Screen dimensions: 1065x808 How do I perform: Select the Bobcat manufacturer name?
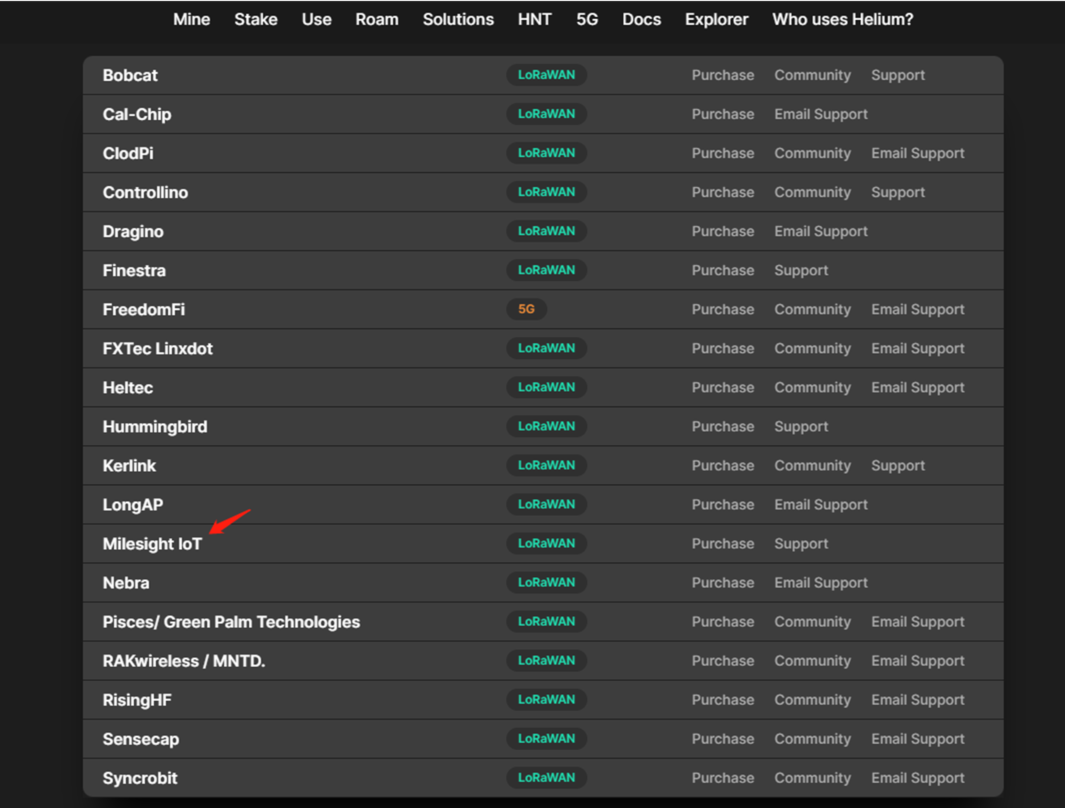130,75
